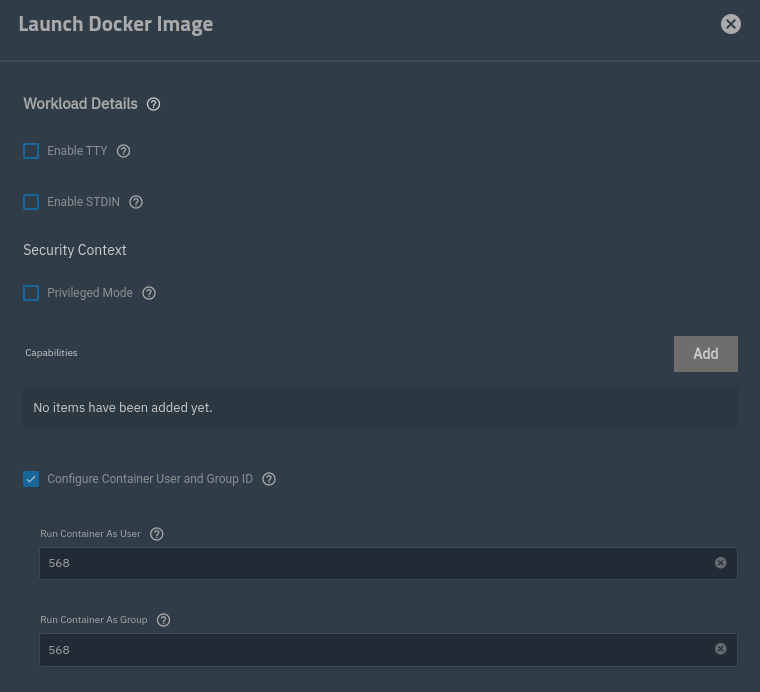Show help for Enable STDIN option

coord(137,202)
